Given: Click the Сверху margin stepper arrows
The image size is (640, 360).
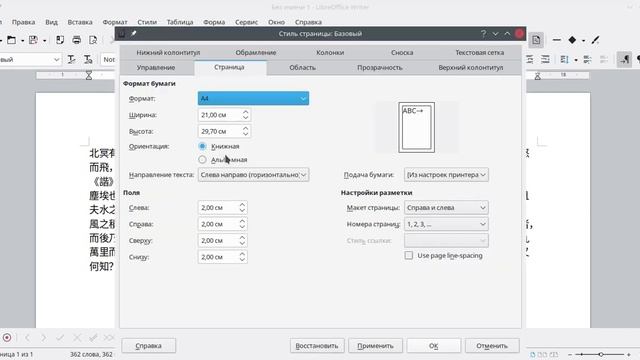Looking at the screenshot, I should click(x=242, y=241).
